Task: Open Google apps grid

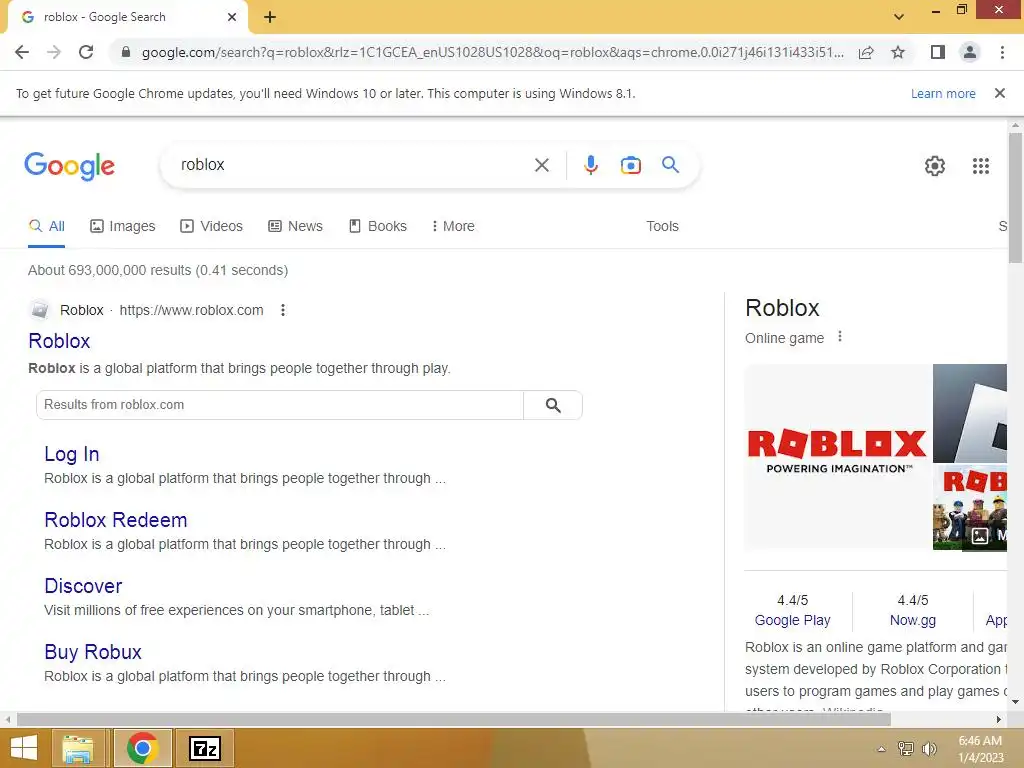Action: pos(981,166)
